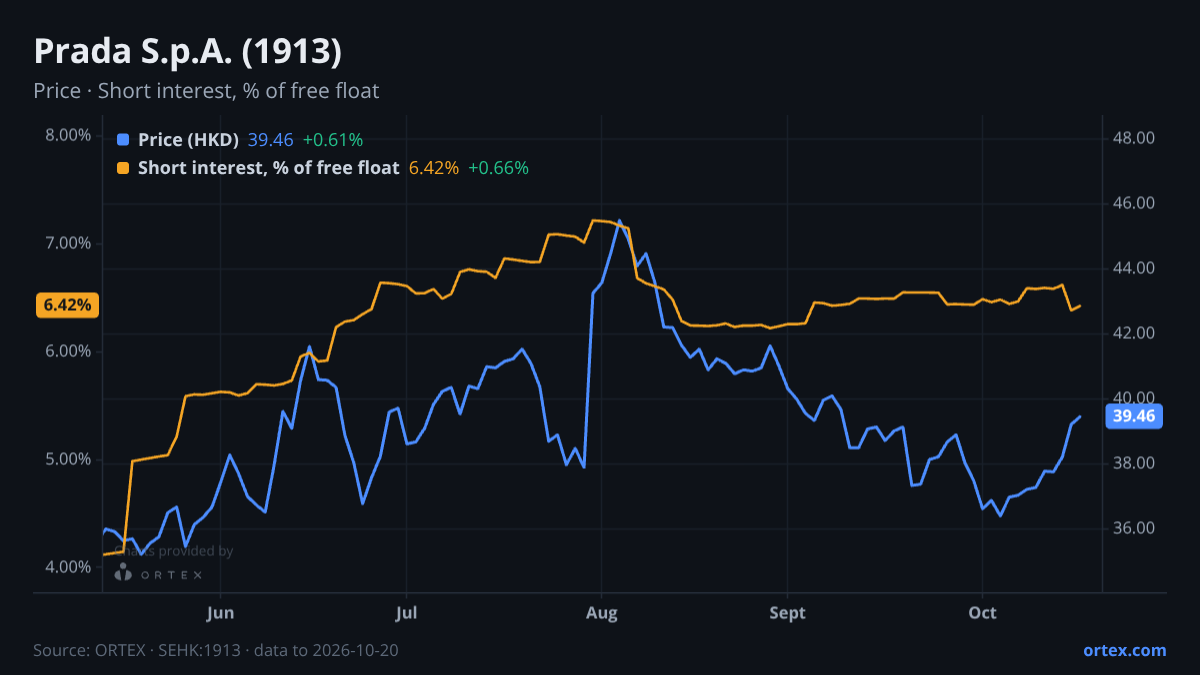Click the 'Oct' x-axis label

[x=983, y=613]
